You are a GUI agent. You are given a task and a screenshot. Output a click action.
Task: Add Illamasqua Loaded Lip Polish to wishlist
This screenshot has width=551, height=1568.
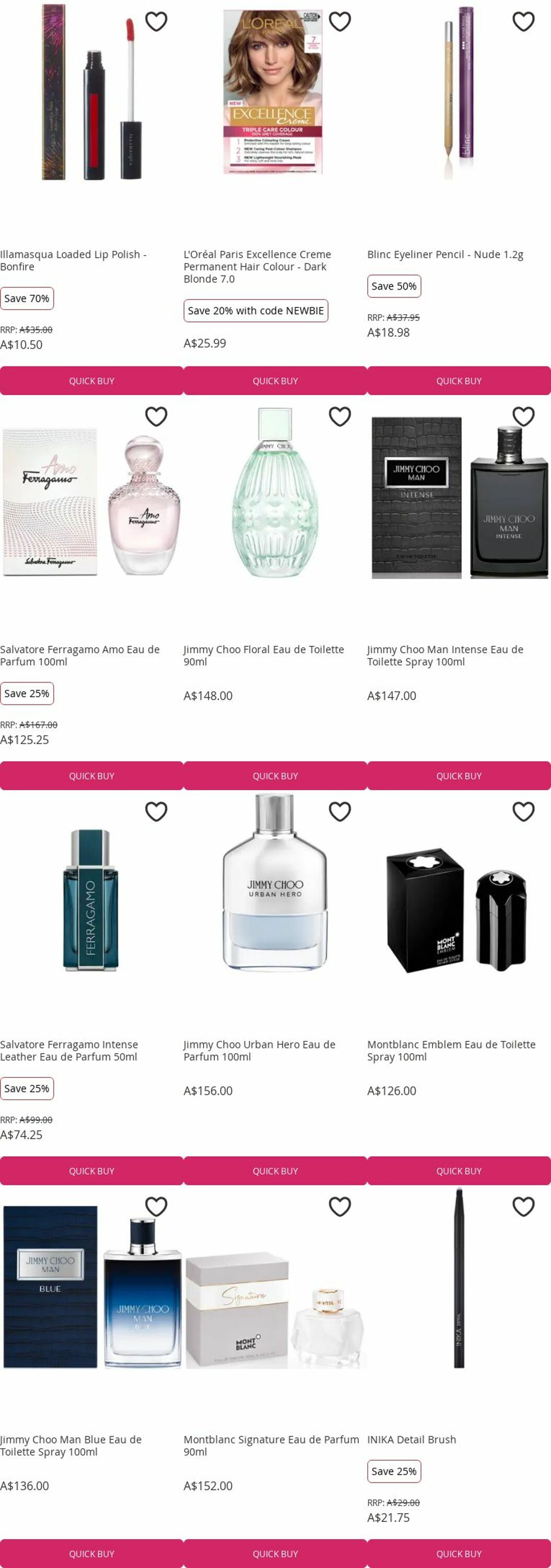tap(156, 21)
